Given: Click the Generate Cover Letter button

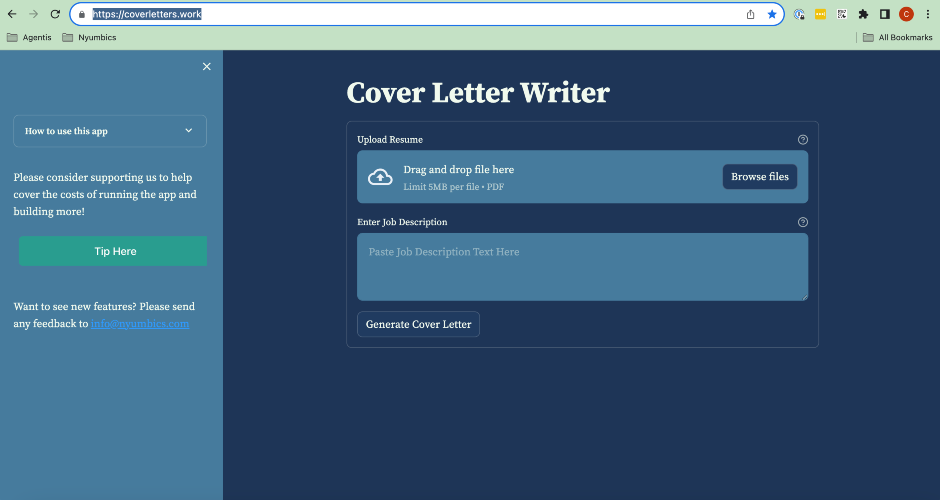Looking at the screenshot, I should pos(418,324).
